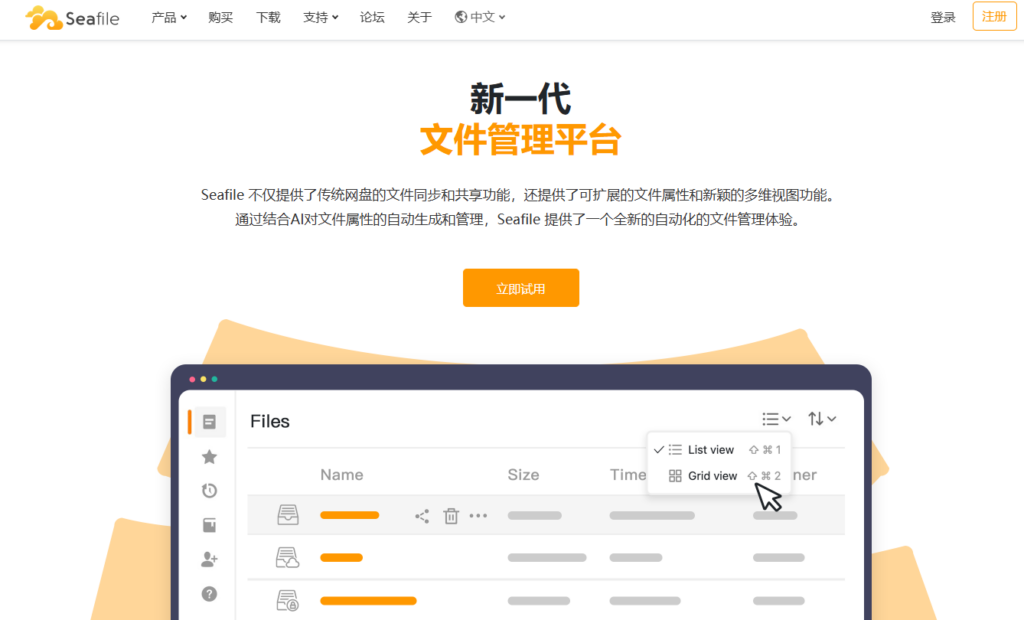1024x620 pixels.
Task: Choose the List view option
Action: [718, 449]
